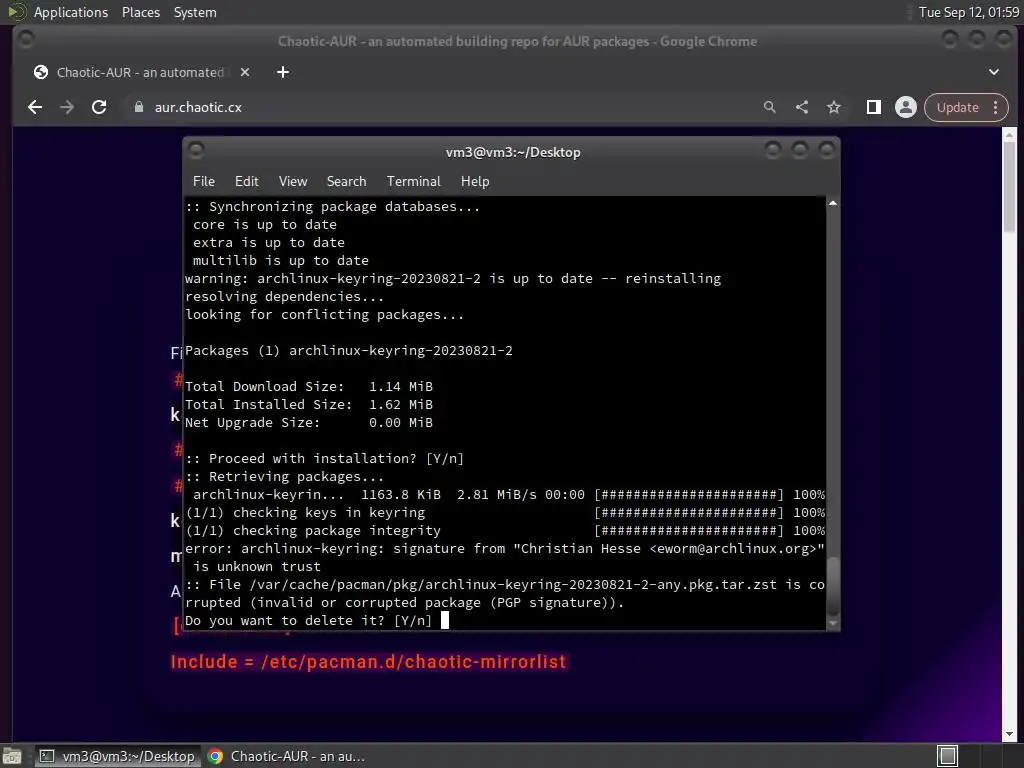Image resolution: width=1024 pixels, height=768 pixels.
Task: Open the terminal Search menu
Action: coord(346,181)
